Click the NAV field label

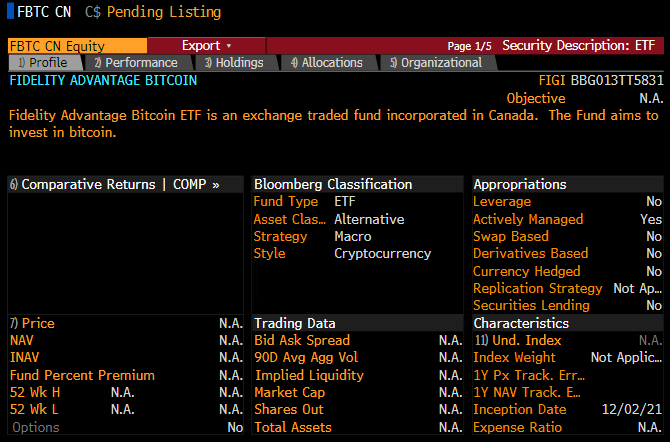pos(22,340)
